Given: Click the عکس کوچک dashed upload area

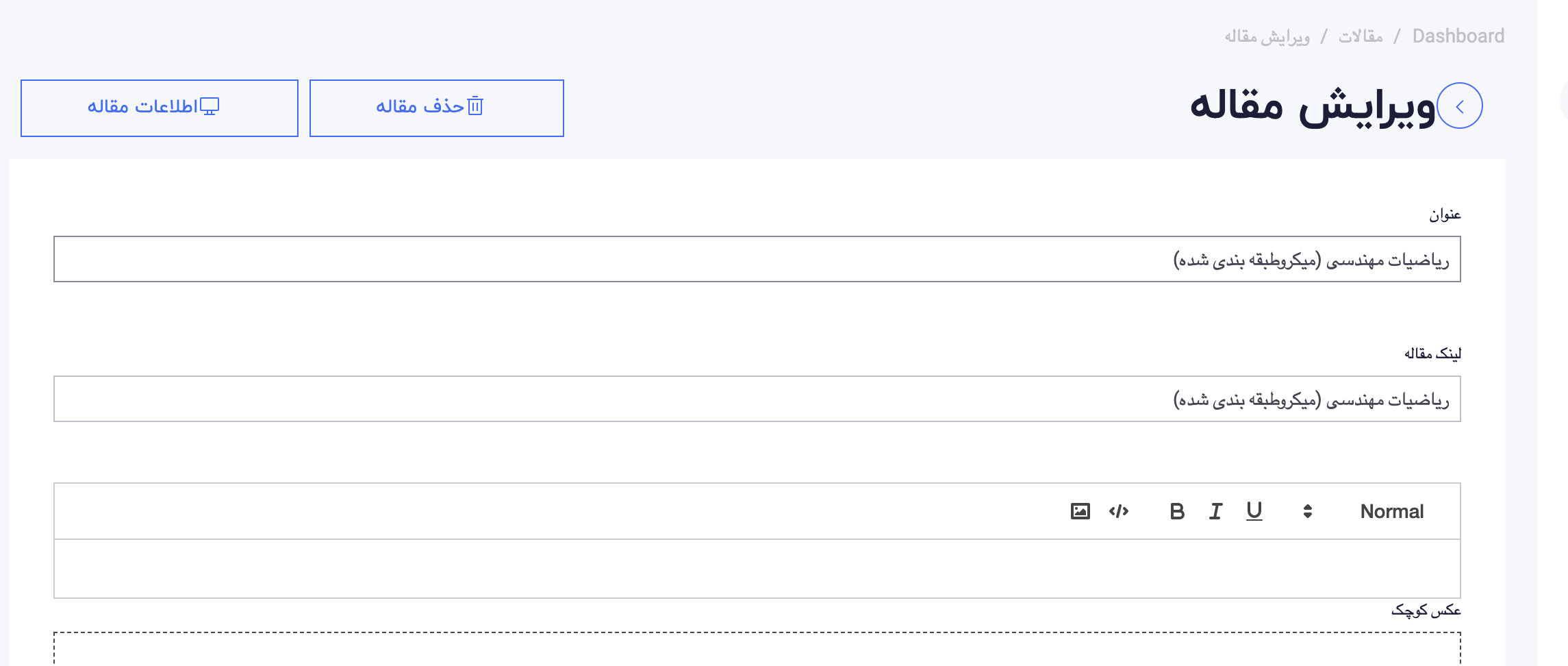Looking at the screenshot, I should coord(757,649).
